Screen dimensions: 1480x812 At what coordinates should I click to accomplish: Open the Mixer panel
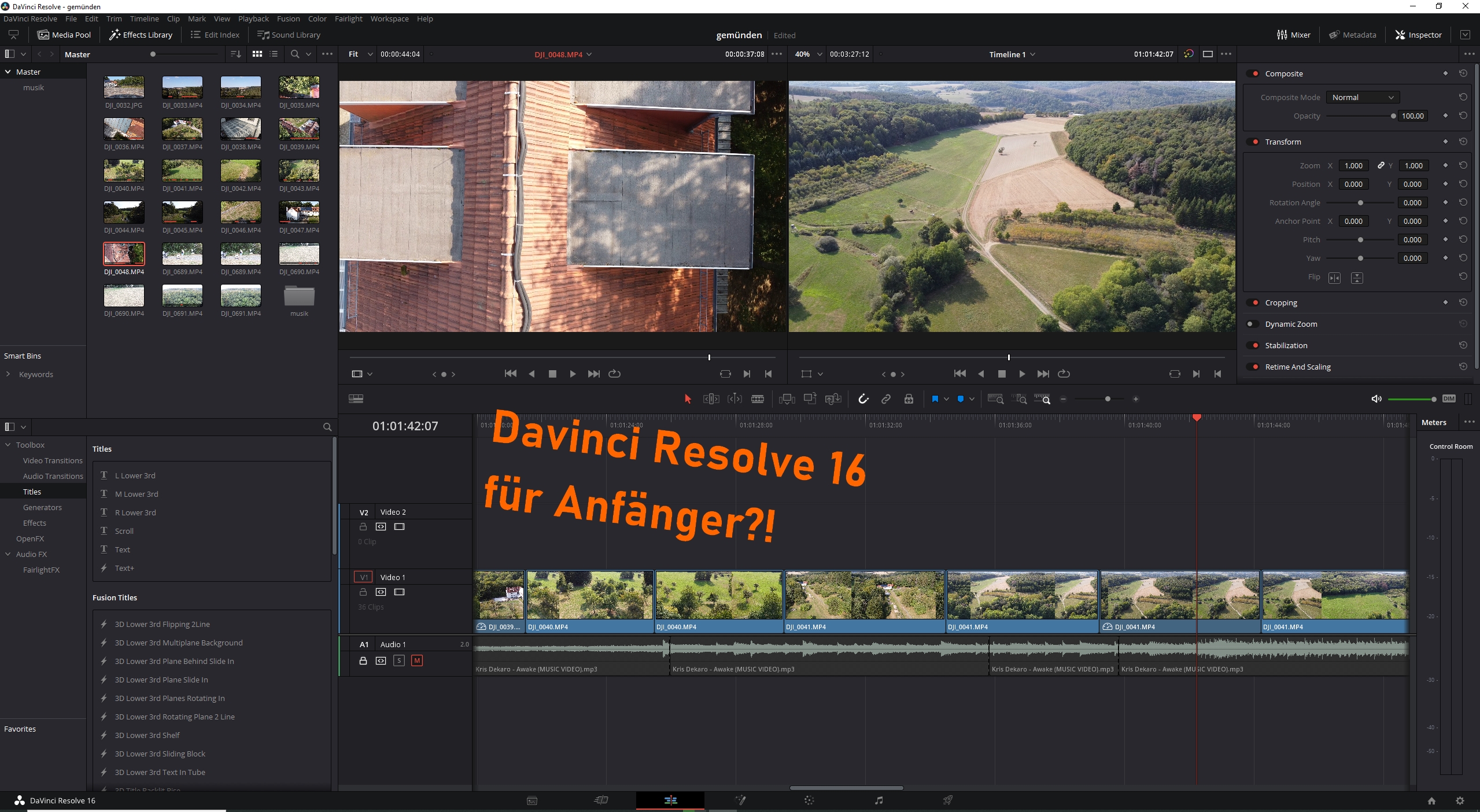pyautogui.click(x=1293, y=35)
